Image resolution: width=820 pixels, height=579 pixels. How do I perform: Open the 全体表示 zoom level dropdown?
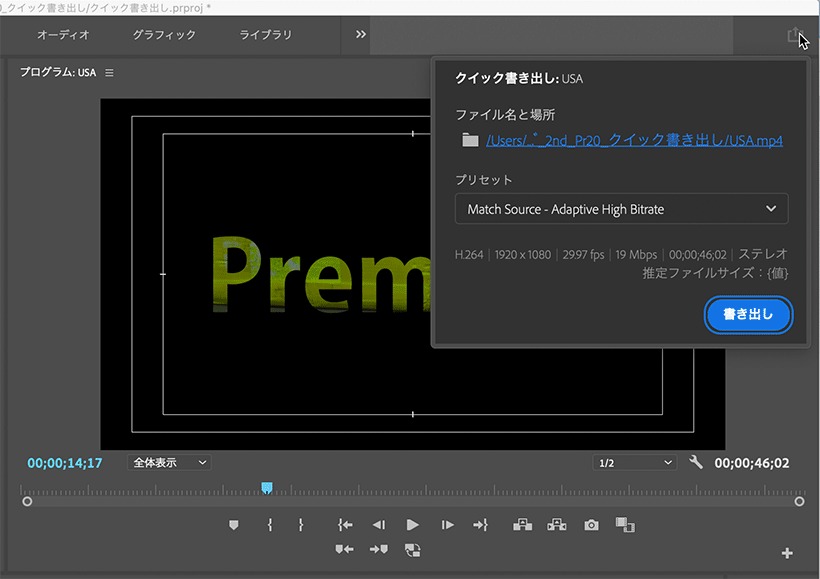pos(169,462)
